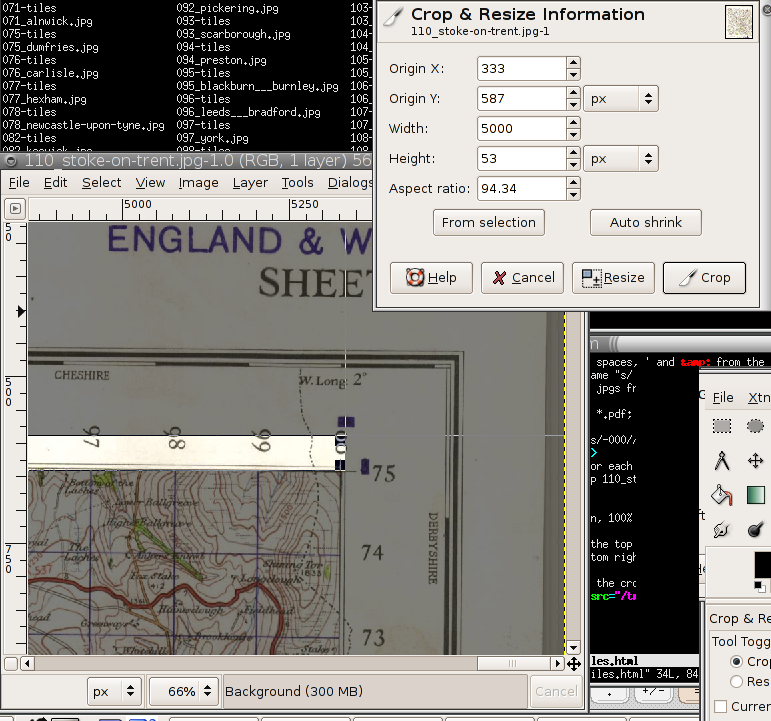Click the Resize button in crop dialog
The image size is (771, 721).
[x=613, y=278]
